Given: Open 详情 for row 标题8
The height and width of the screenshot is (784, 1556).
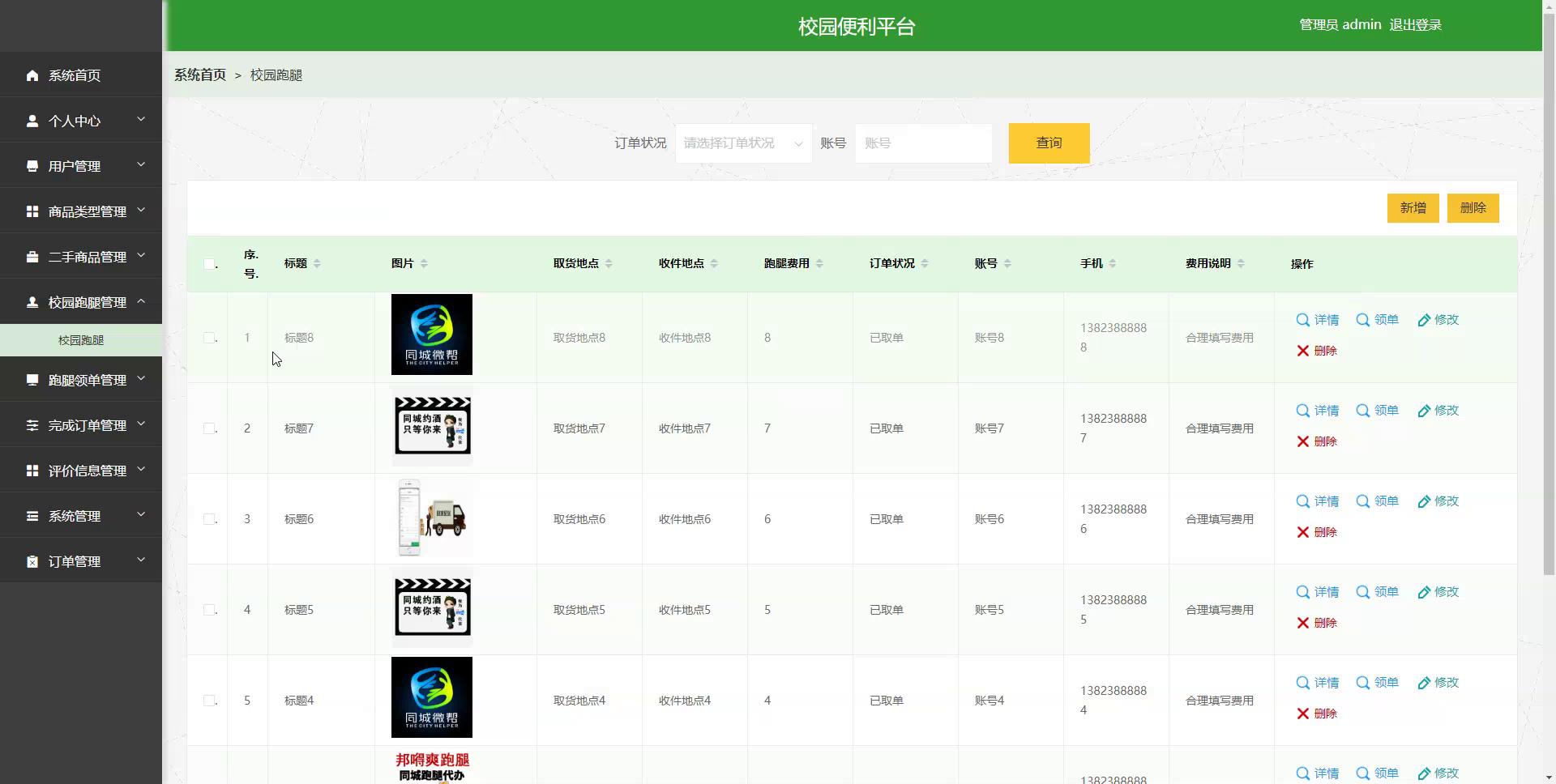Looking at the screenshot, I should pyautogui.click(x=1318, y=320).
